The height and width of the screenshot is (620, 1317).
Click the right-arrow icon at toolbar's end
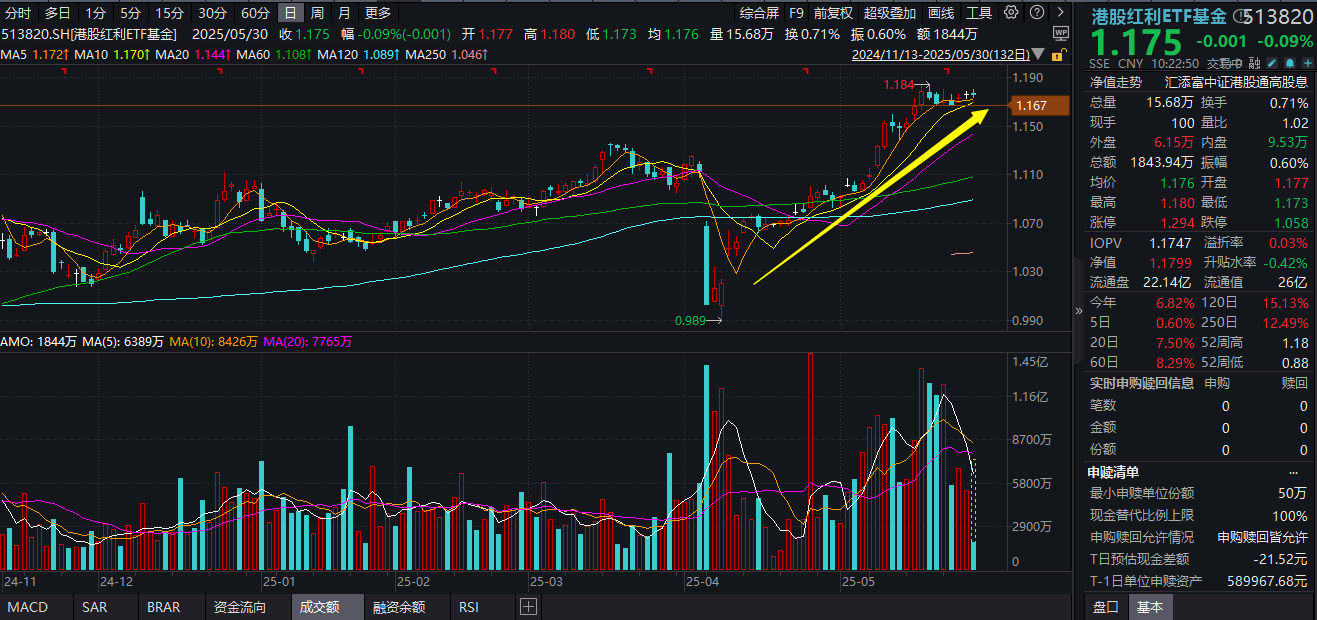pos(1061,11)
